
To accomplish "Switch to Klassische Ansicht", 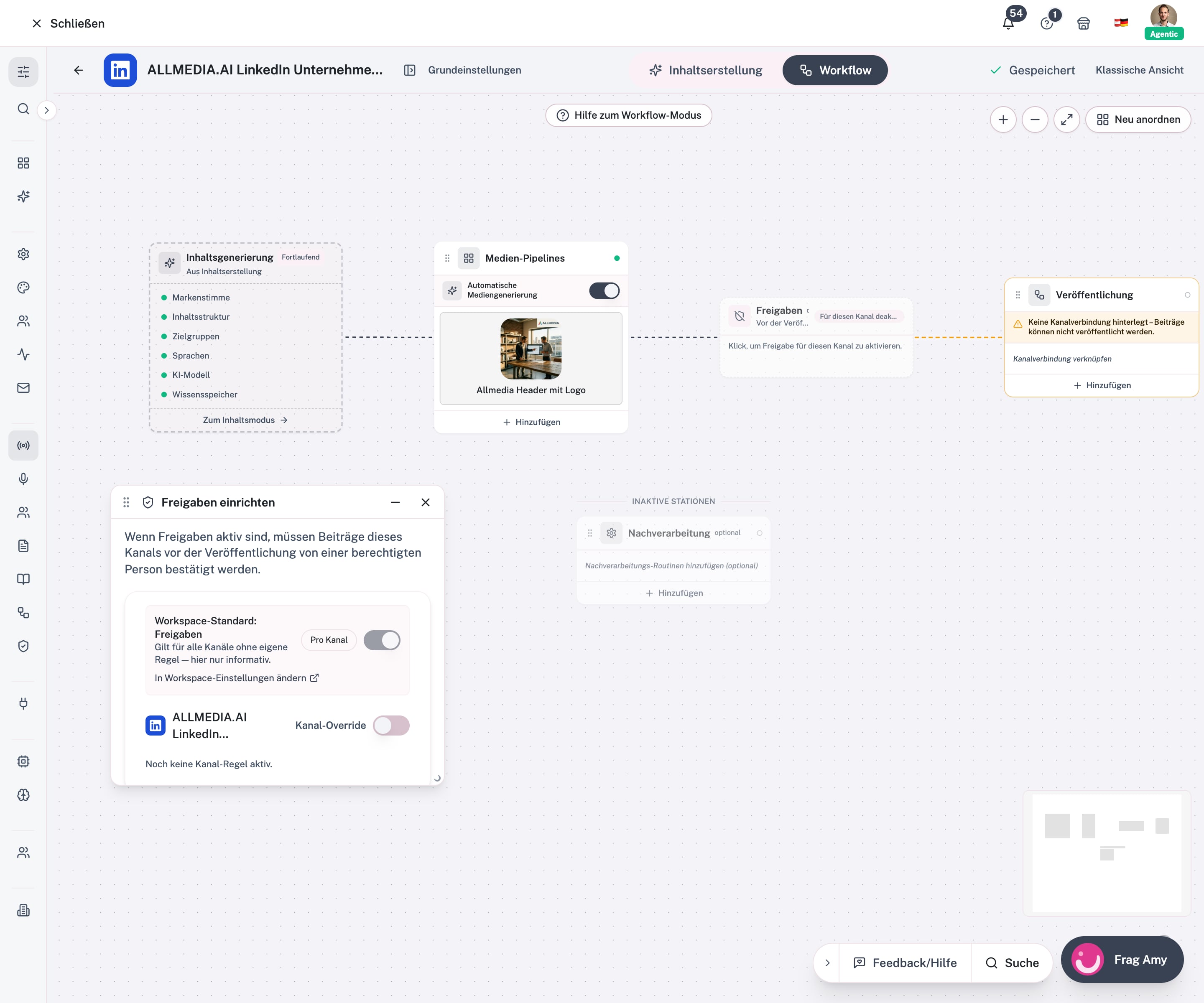I will (1140, 70).
